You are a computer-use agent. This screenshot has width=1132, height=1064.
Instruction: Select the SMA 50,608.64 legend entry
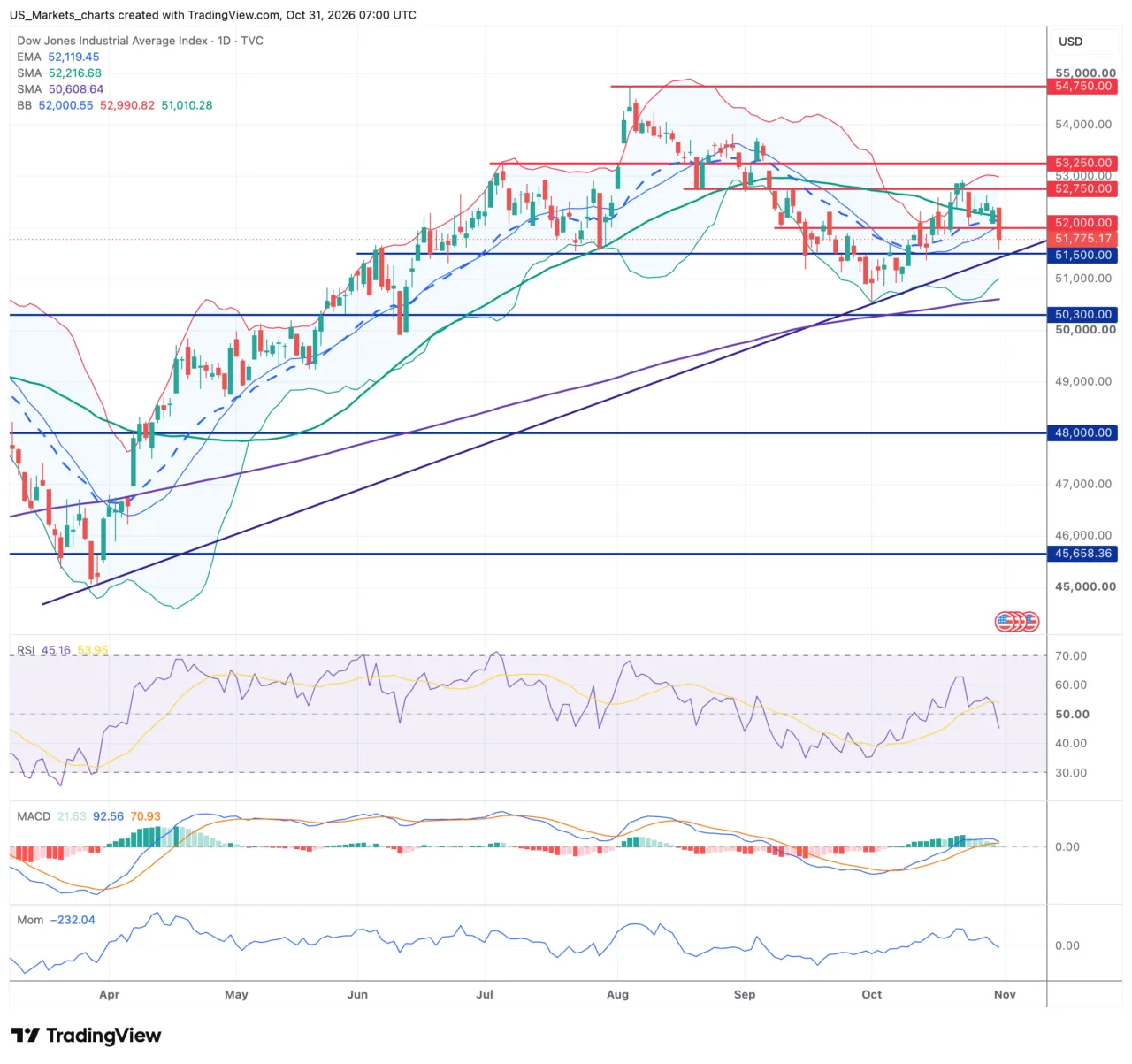pos(60,89)
